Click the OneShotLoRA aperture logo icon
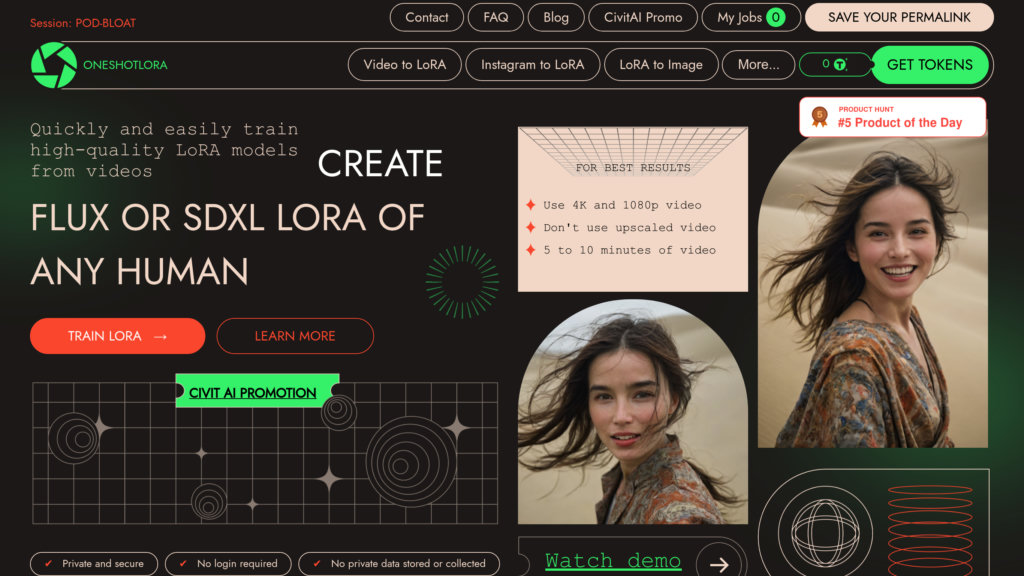 pyautogui.click(x=53, y=65)
